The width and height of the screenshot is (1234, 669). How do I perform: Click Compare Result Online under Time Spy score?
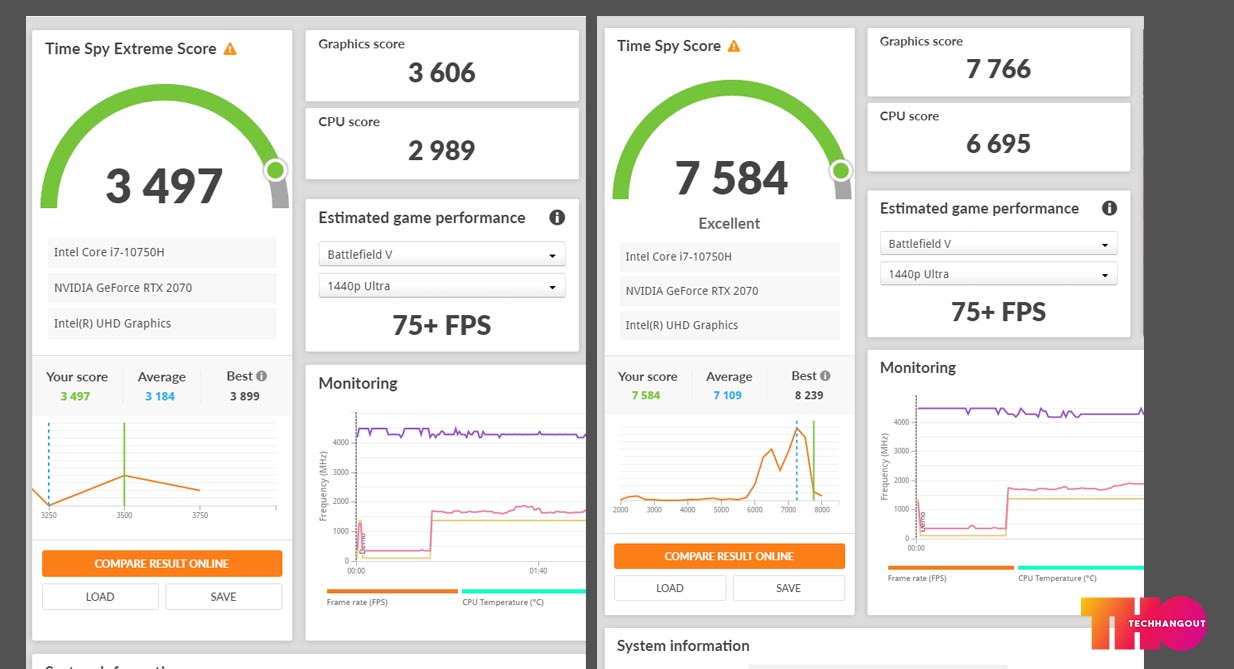coord(729,556)
